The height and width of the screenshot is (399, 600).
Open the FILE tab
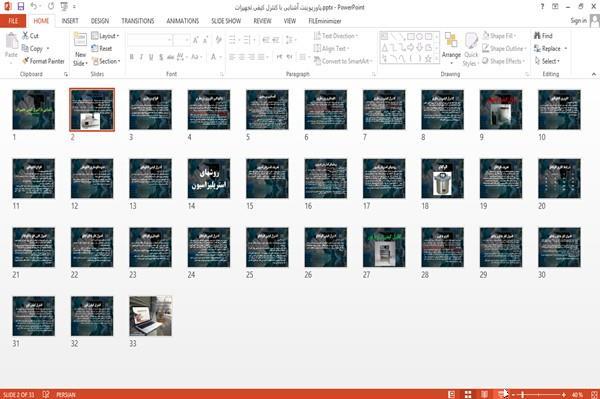[x=13, y=21]
